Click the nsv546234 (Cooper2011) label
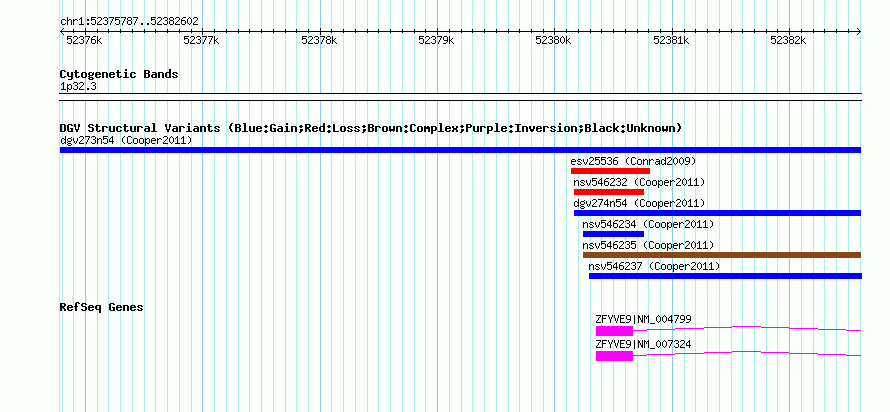This screenshot has width=890, height=412. [x=648, y=224]
